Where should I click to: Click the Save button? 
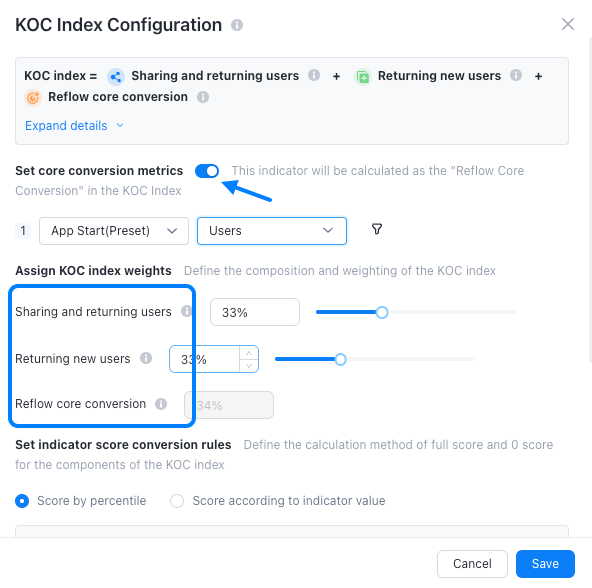click(545, 564)
